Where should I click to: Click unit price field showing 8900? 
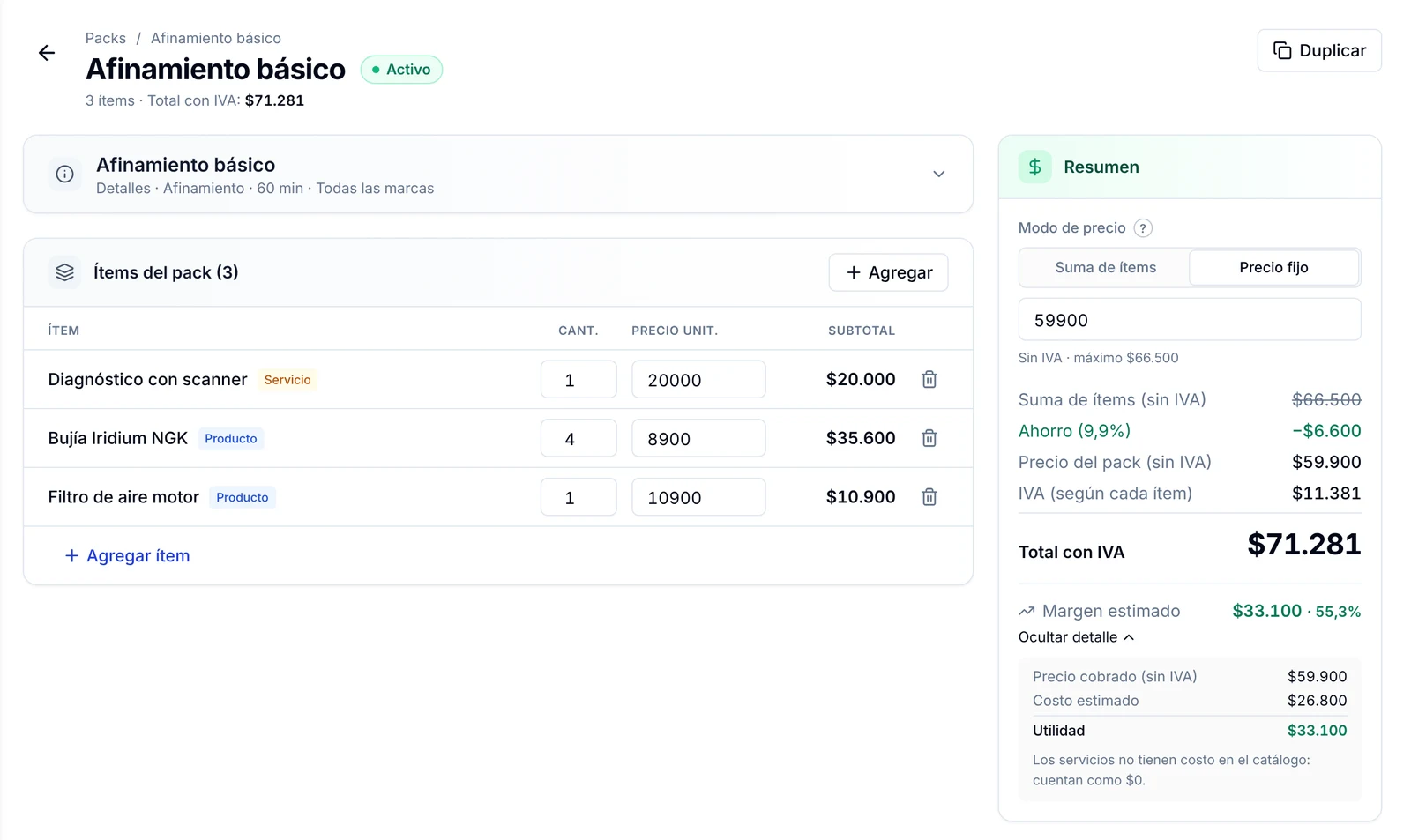(x=698, y=438)
